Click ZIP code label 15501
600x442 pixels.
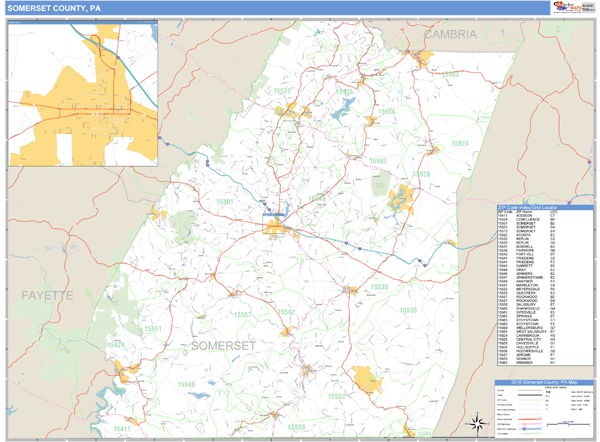[225, 202]
